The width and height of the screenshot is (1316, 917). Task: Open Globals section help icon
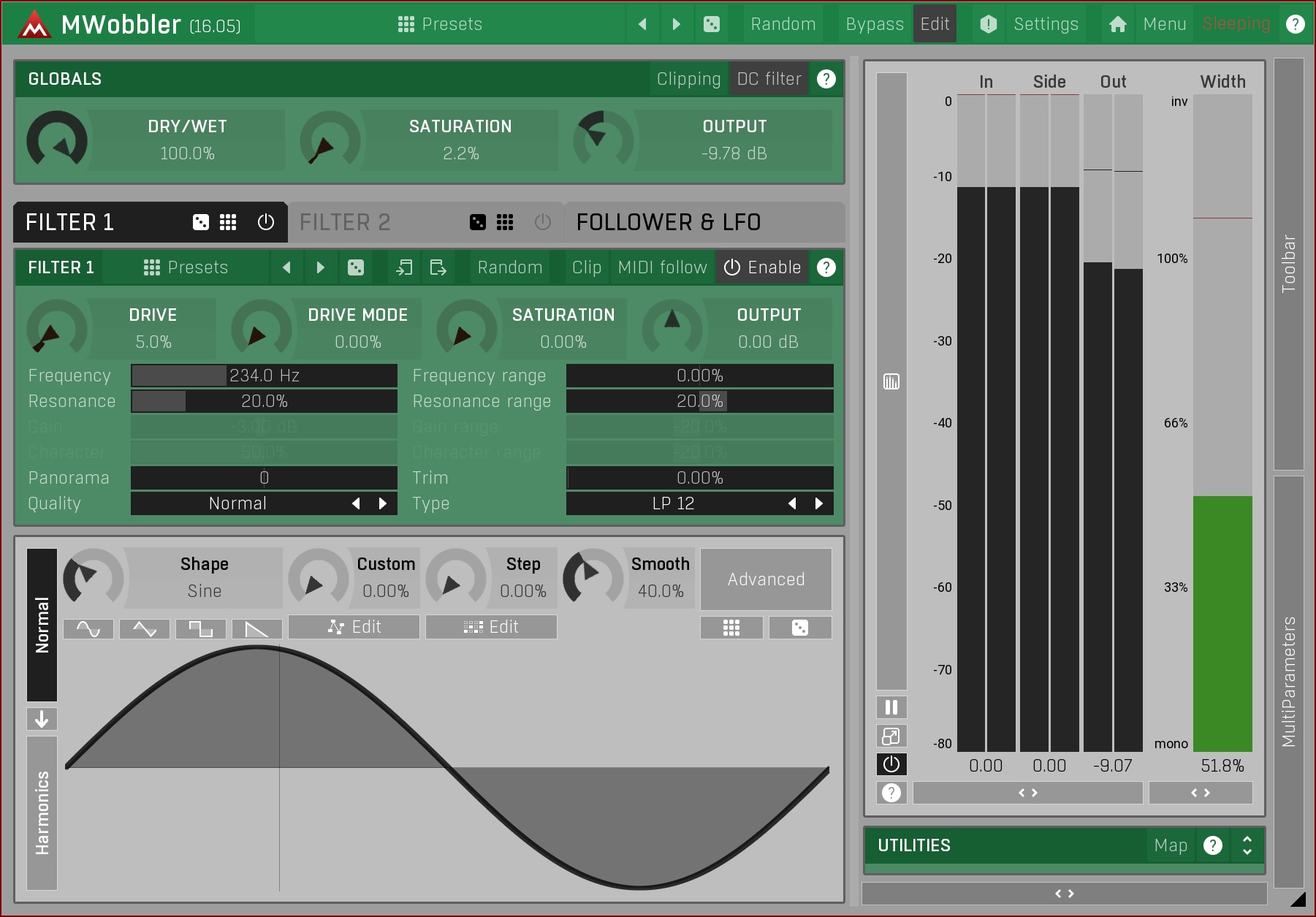826,79
